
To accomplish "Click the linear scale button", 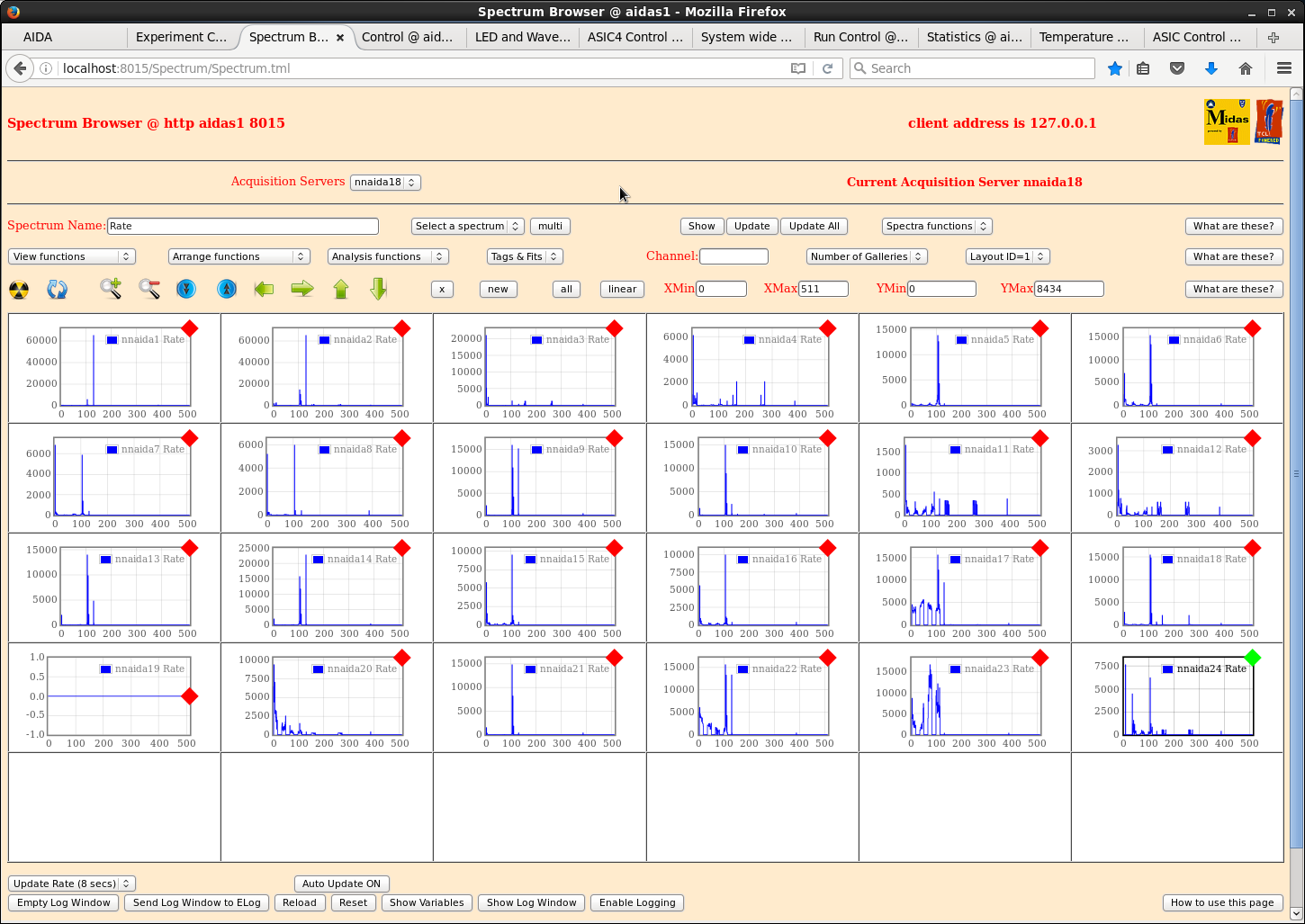I will (622, 289).
